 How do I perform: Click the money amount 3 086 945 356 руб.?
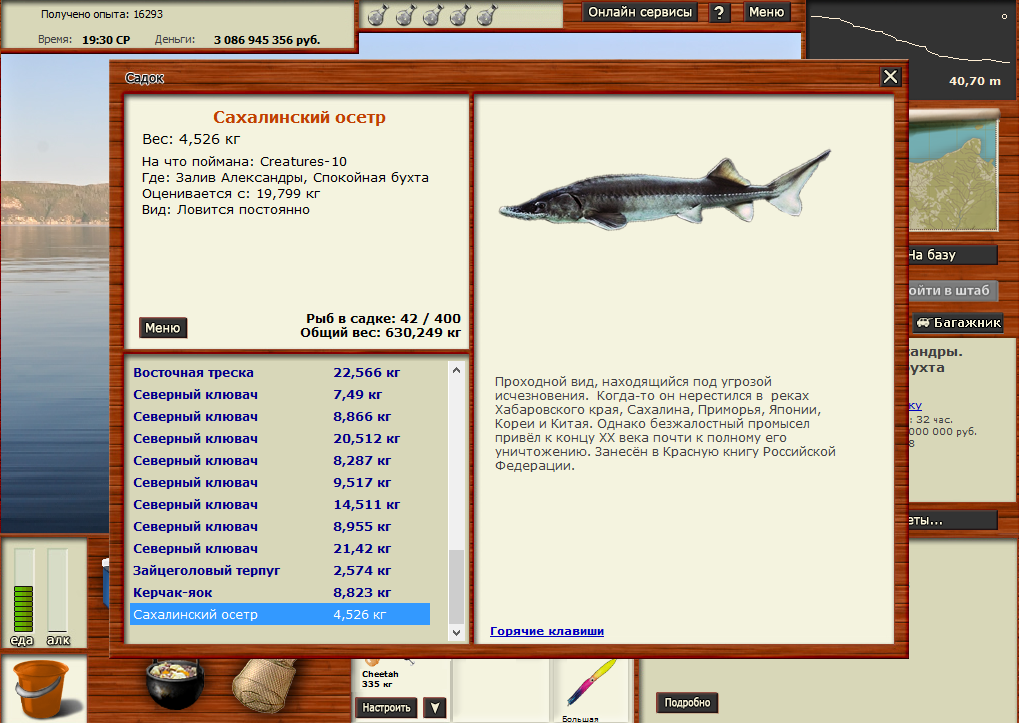click(x=267, y=40)
